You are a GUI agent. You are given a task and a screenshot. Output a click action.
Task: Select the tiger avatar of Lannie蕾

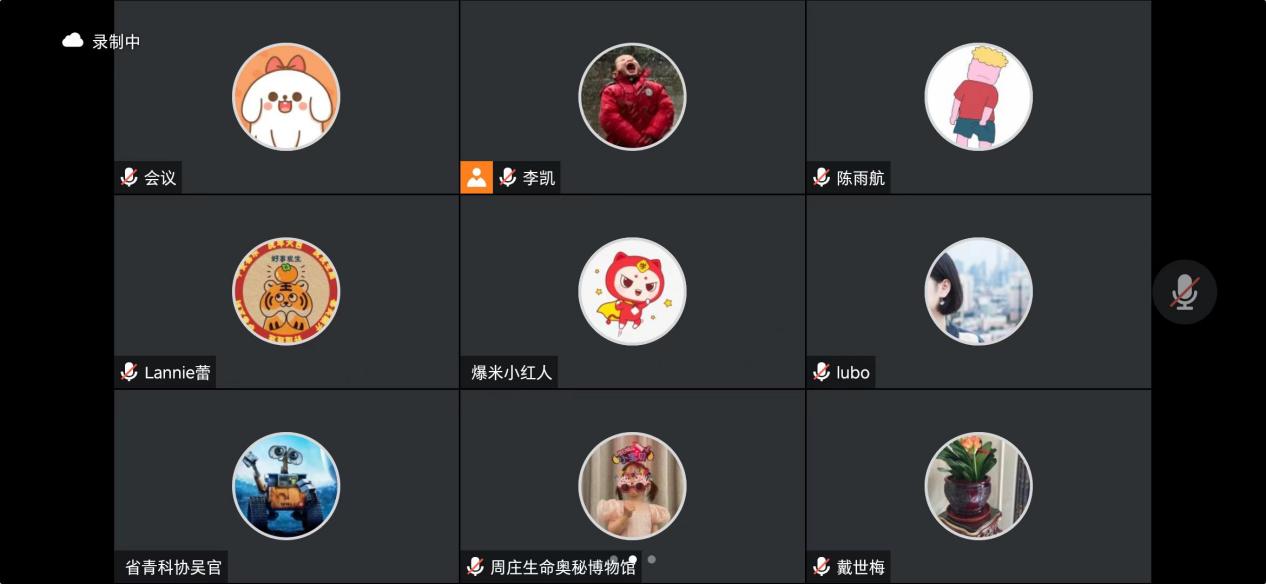tap(286, 291)
